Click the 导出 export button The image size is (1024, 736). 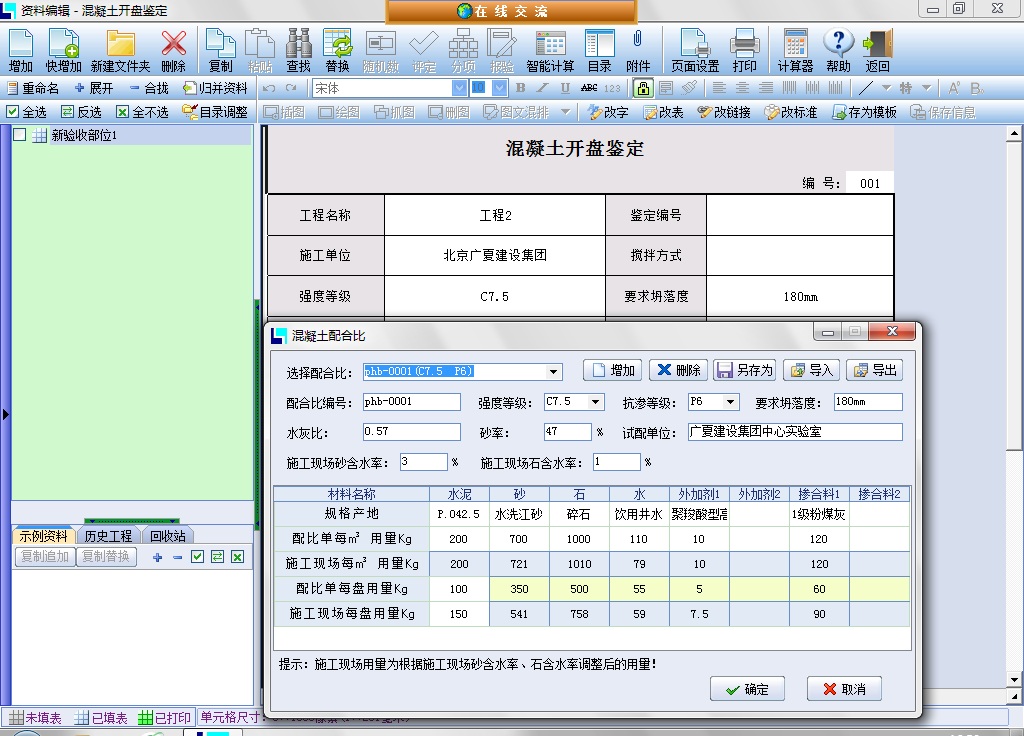coord(875,370)
